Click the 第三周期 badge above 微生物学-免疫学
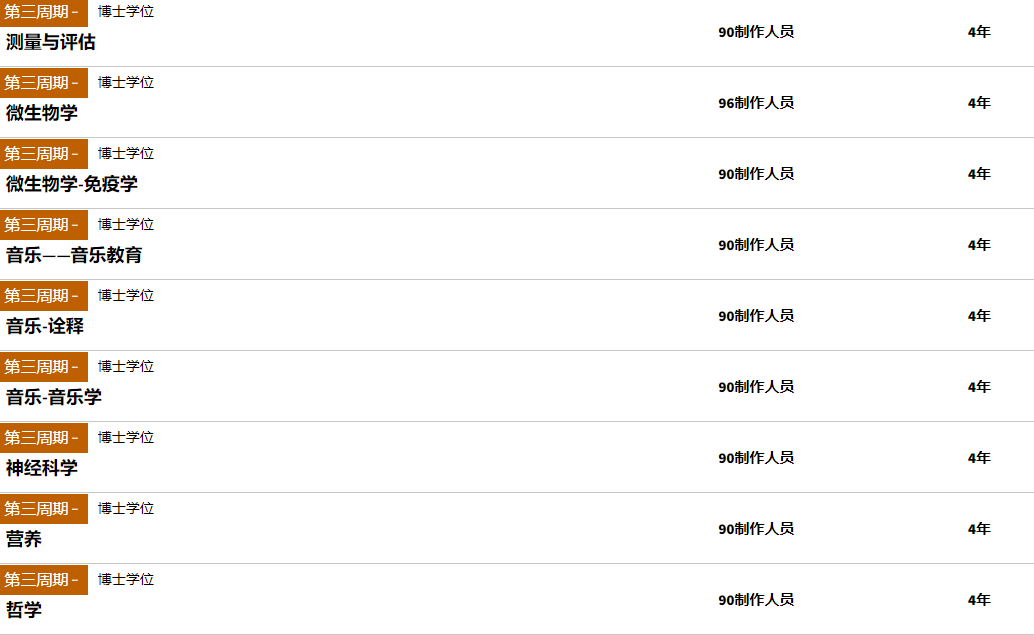The image size is (1034, 635). [x=44, y=154]
